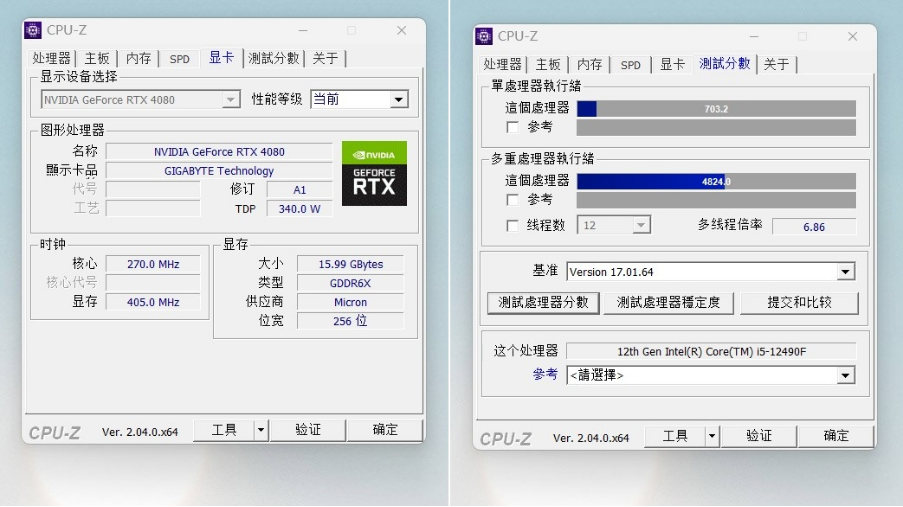Click the CPU-Z app icon in right window title bar
This screenshot has width=903, height=507.
click(484, 36)
